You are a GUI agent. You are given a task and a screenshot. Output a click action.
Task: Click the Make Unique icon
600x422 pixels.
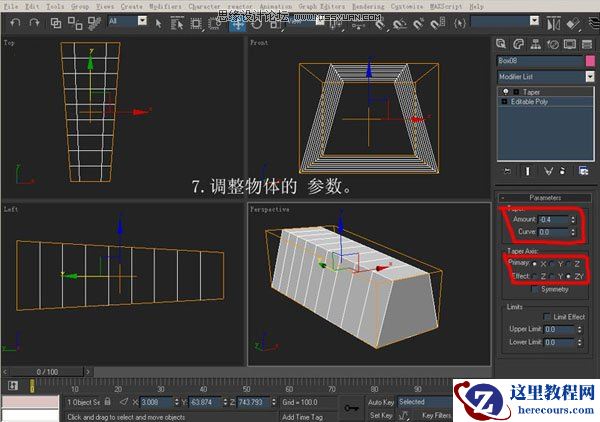coord(548,171)
